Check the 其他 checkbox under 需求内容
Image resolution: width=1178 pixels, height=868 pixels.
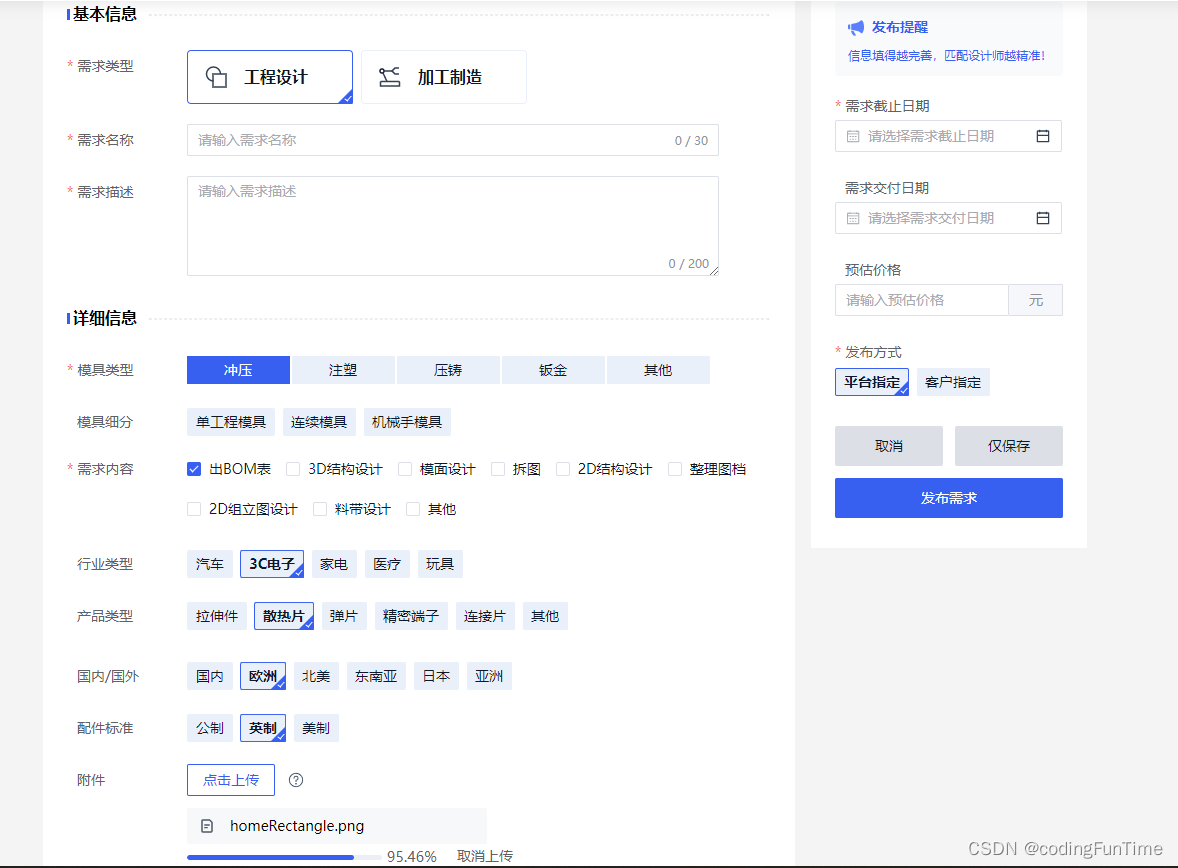pos(412,509)
